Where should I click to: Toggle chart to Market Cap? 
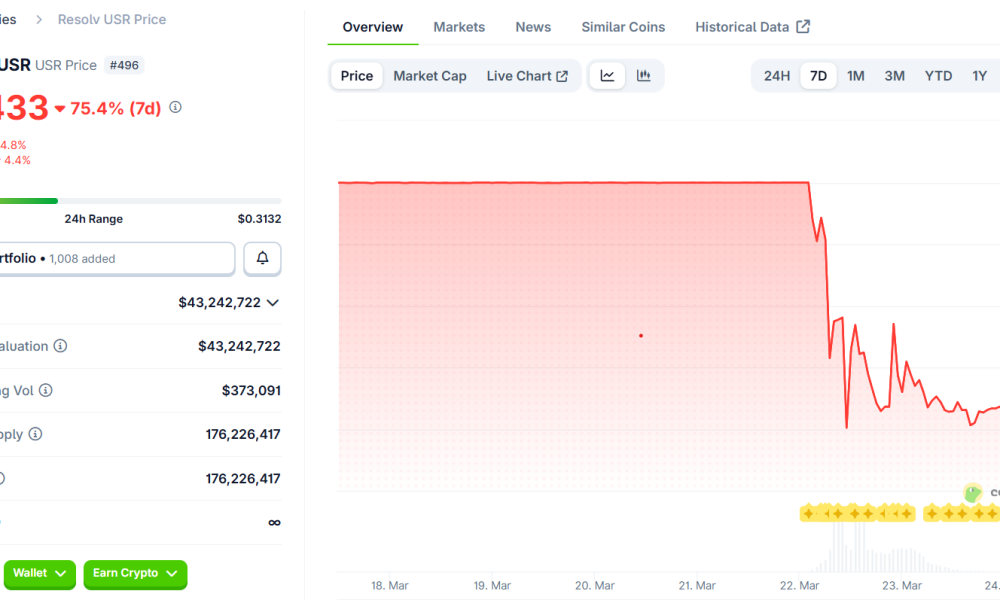click(x=430, y=76)
